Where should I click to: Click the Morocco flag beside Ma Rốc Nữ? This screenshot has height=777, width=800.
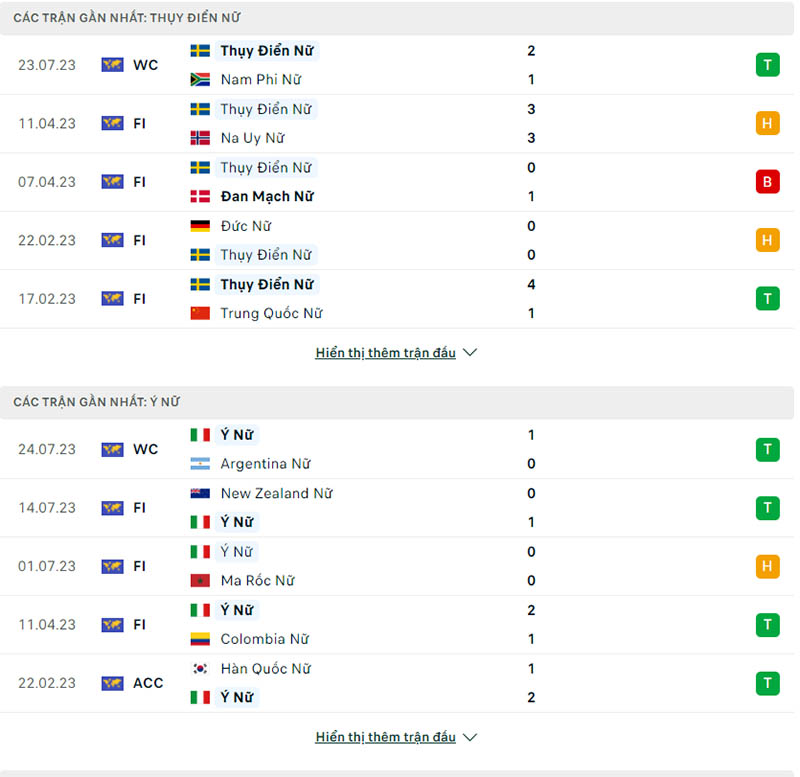point(200,580)
